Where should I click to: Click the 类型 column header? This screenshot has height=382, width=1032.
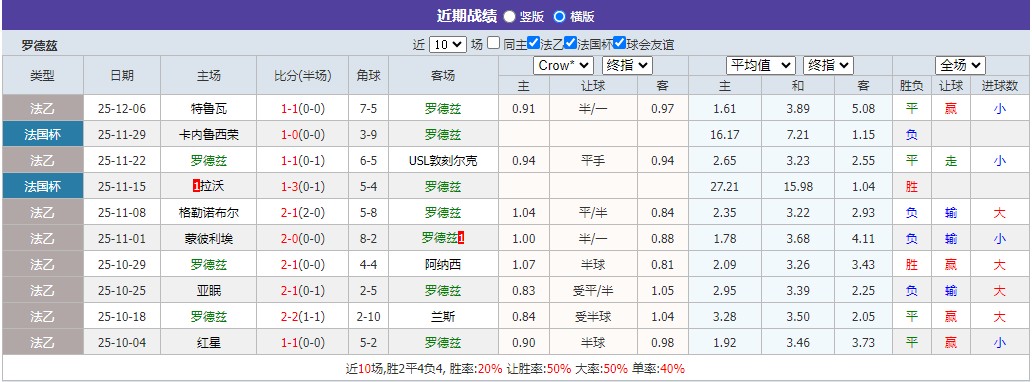(x=43, y=76)
